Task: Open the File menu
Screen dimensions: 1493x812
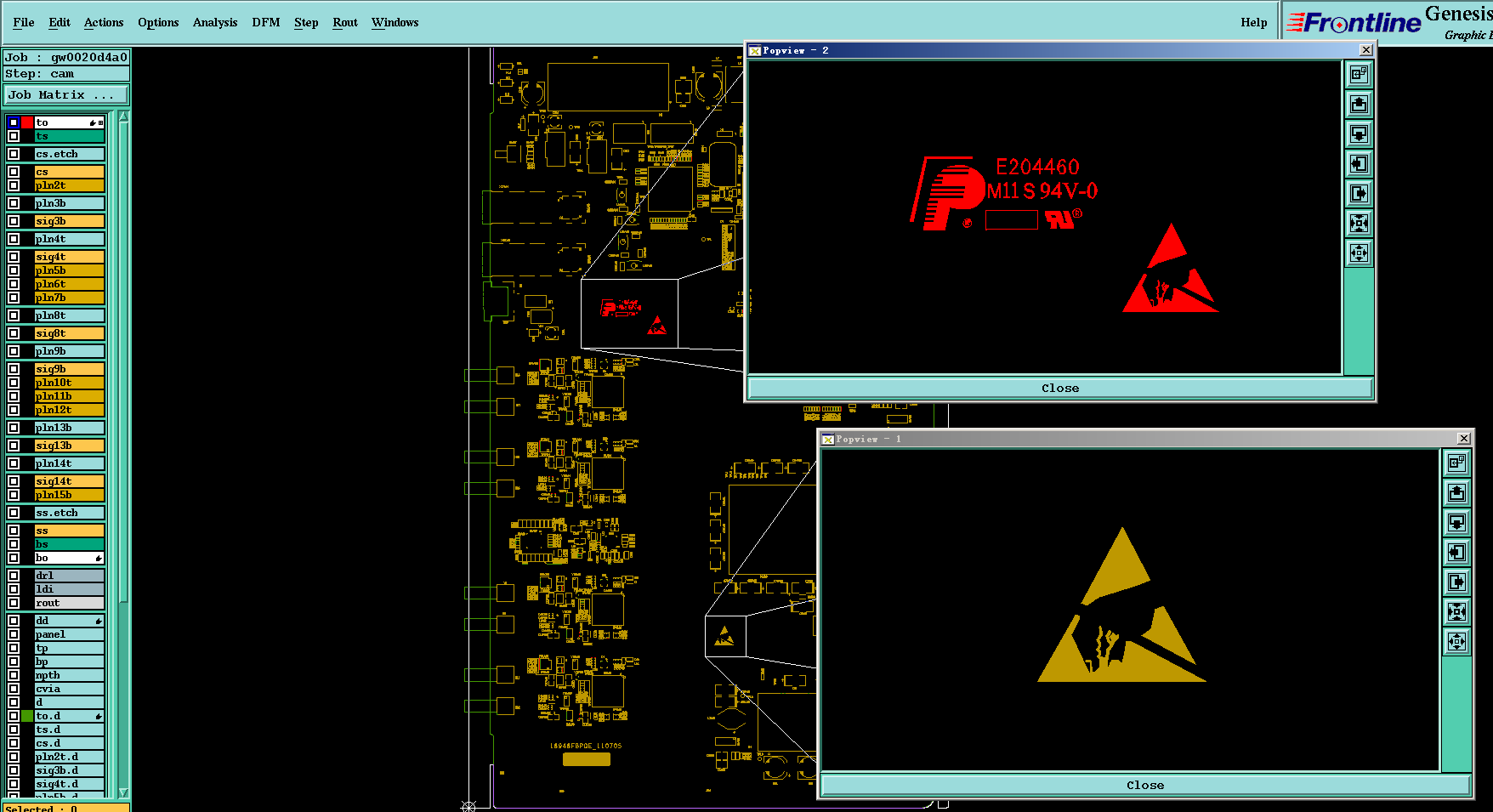Action: (x=24, y=23)
